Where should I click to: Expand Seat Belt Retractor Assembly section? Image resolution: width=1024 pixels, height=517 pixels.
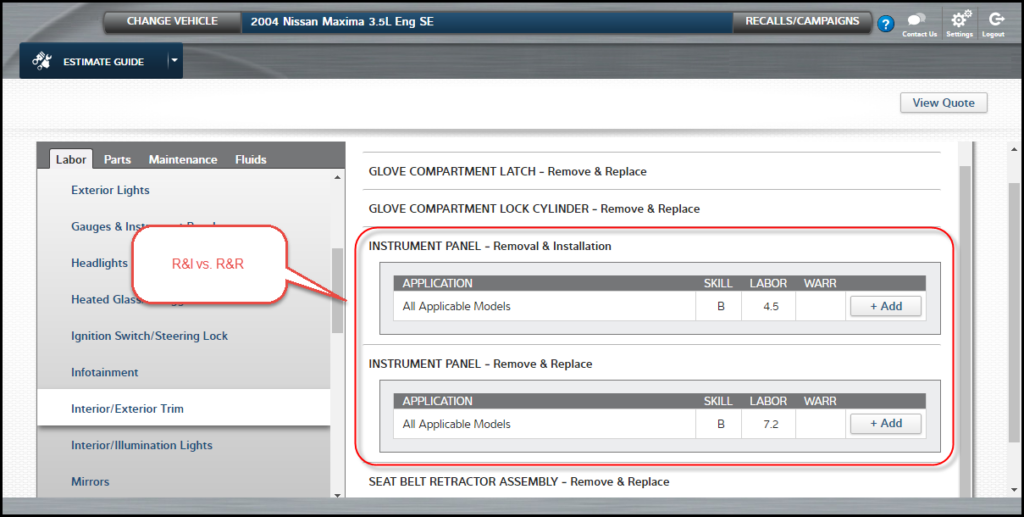click(518, 482)
